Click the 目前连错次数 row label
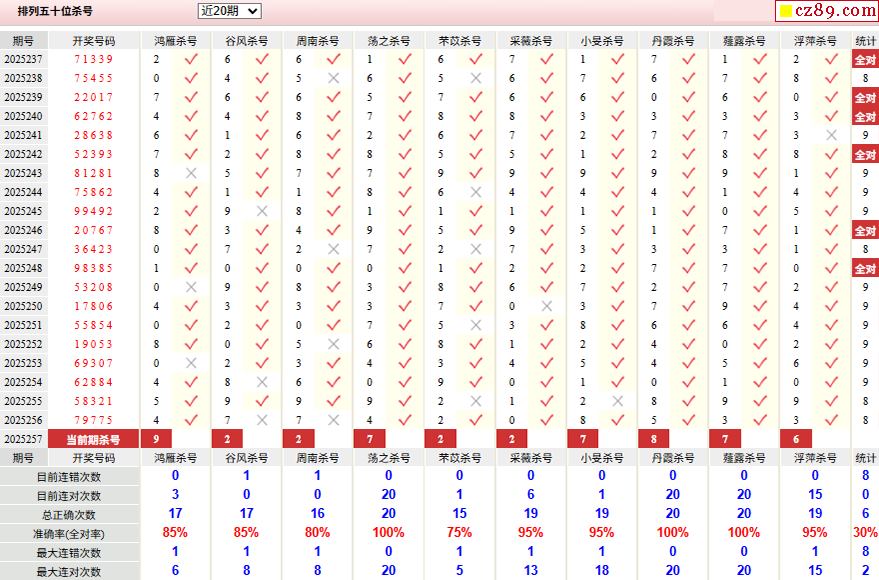Screen dimensions: 879x580 click(69, 477)
